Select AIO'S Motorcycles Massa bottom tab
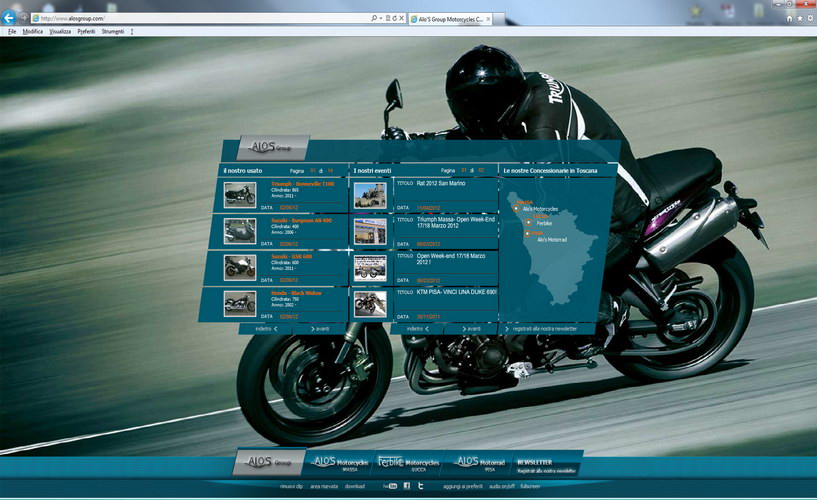The image size is (817, 500). click(340, 463)
